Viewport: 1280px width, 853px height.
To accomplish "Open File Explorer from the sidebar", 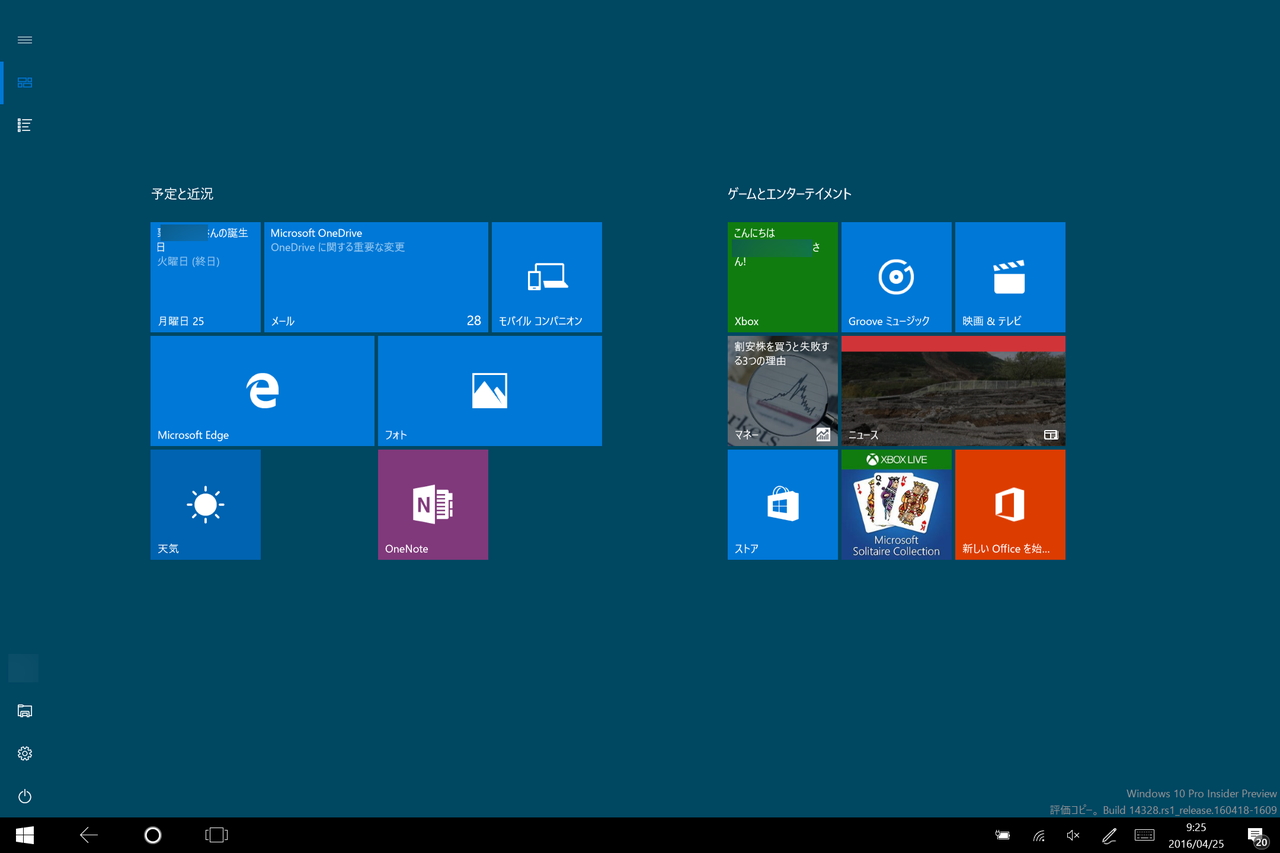I will point(25,711).
